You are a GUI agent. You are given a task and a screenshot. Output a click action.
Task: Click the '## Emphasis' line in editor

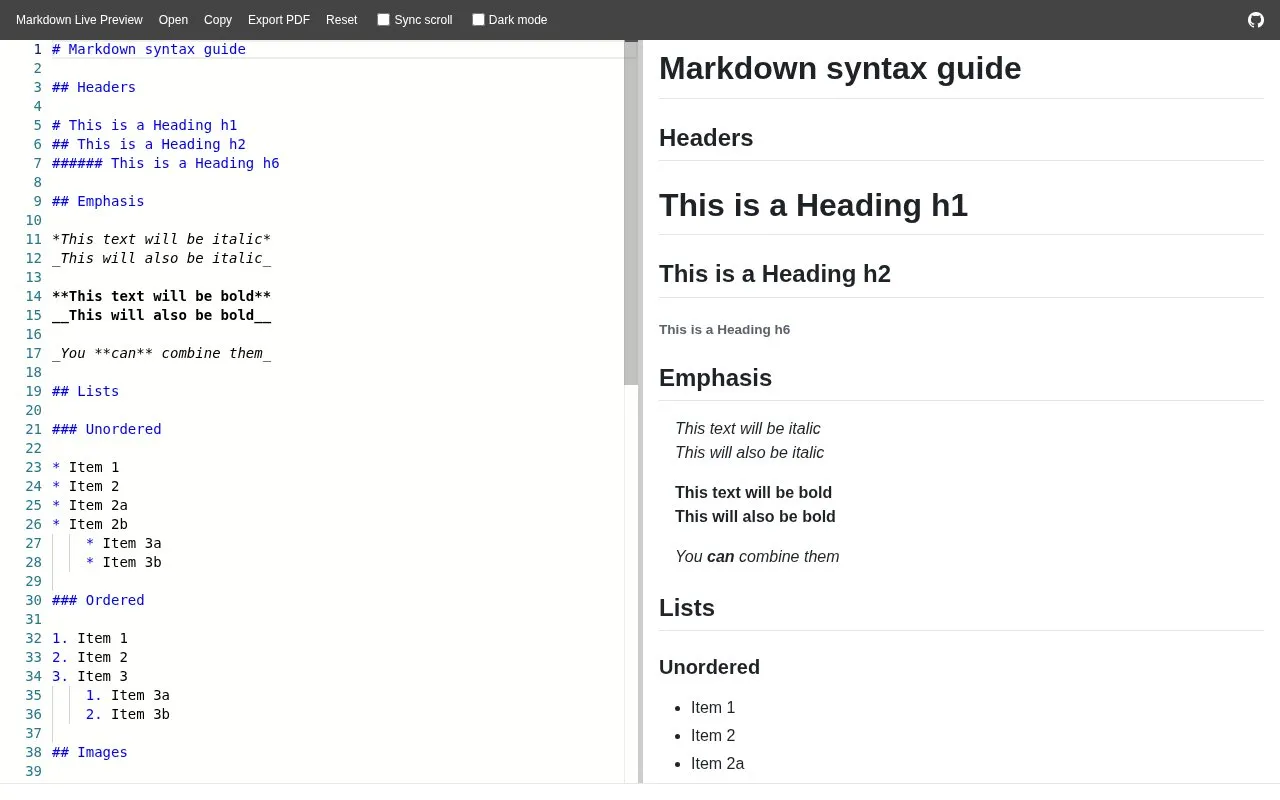tap(98, 201)
